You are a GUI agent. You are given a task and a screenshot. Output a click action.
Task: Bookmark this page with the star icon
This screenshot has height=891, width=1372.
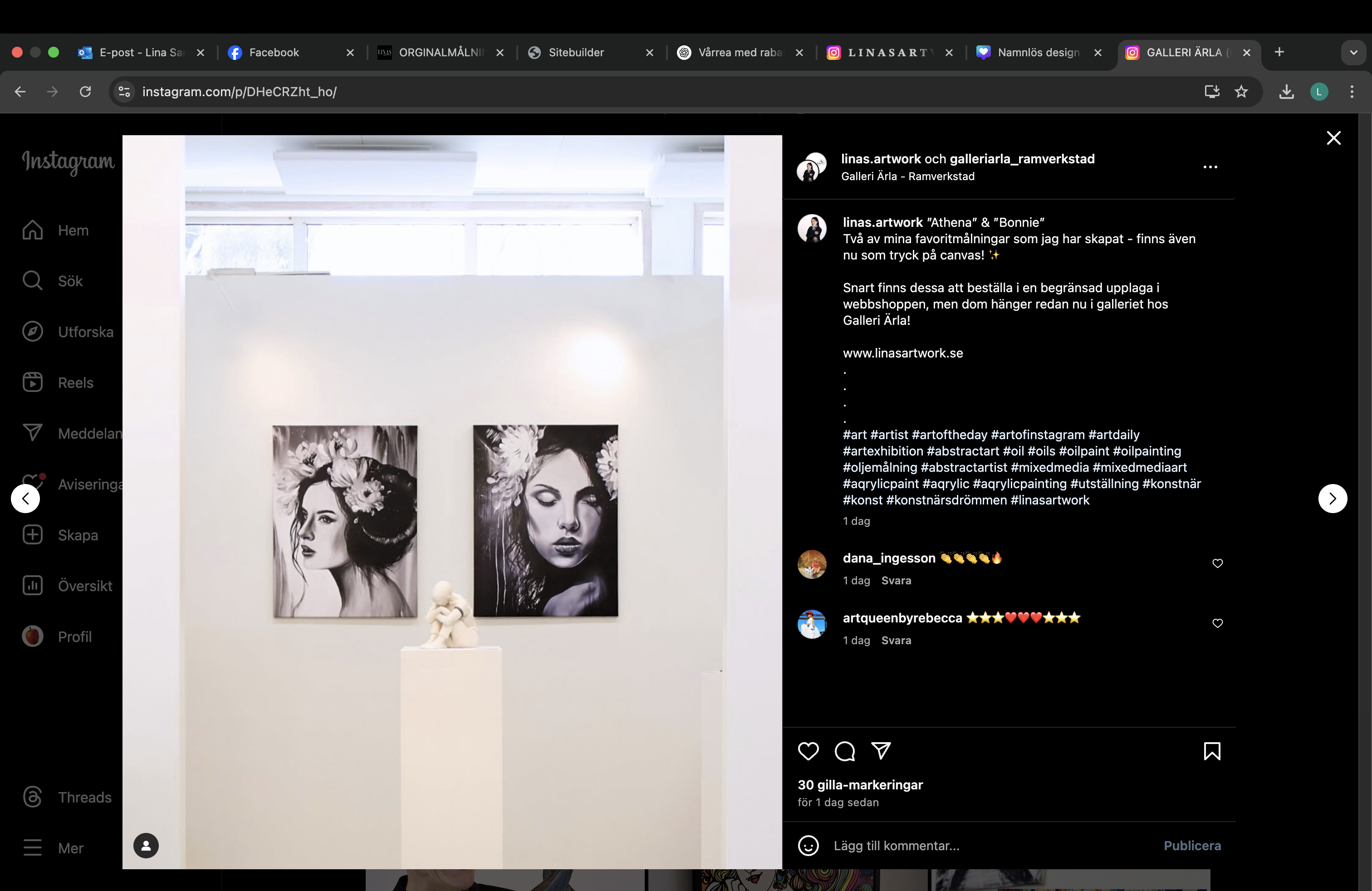tap(1241, 92)
